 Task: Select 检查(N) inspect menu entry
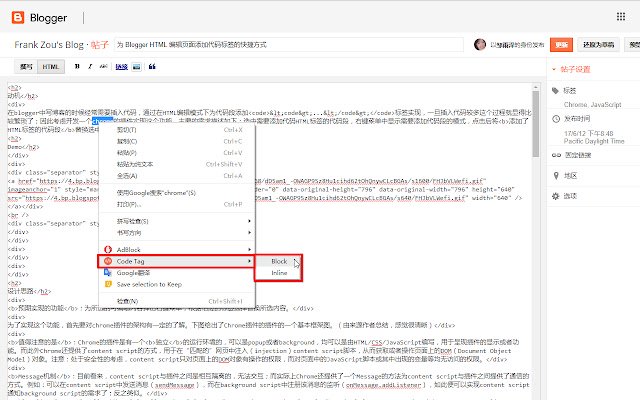pos(177,301)
